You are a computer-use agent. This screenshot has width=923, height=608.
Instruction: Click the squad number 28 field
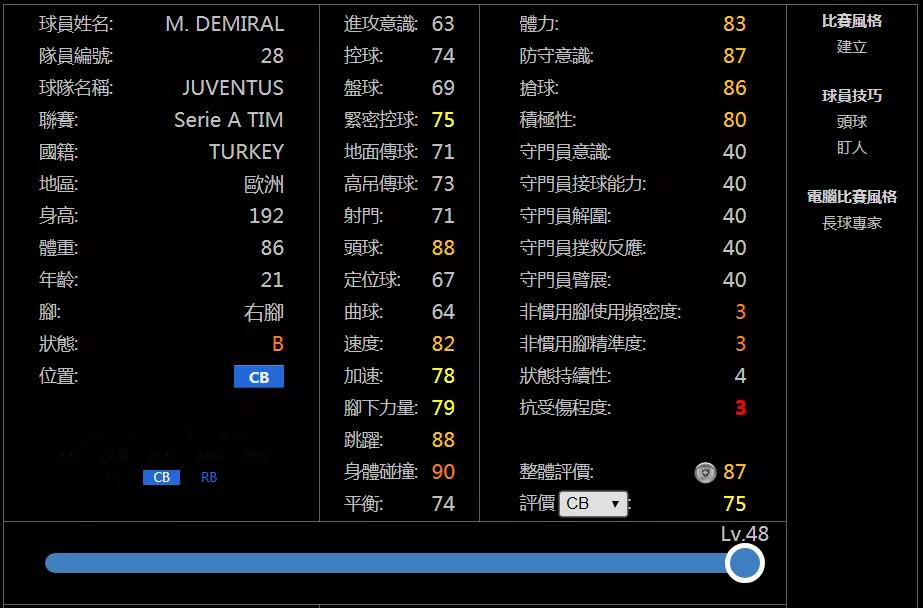tap(273, 54)
